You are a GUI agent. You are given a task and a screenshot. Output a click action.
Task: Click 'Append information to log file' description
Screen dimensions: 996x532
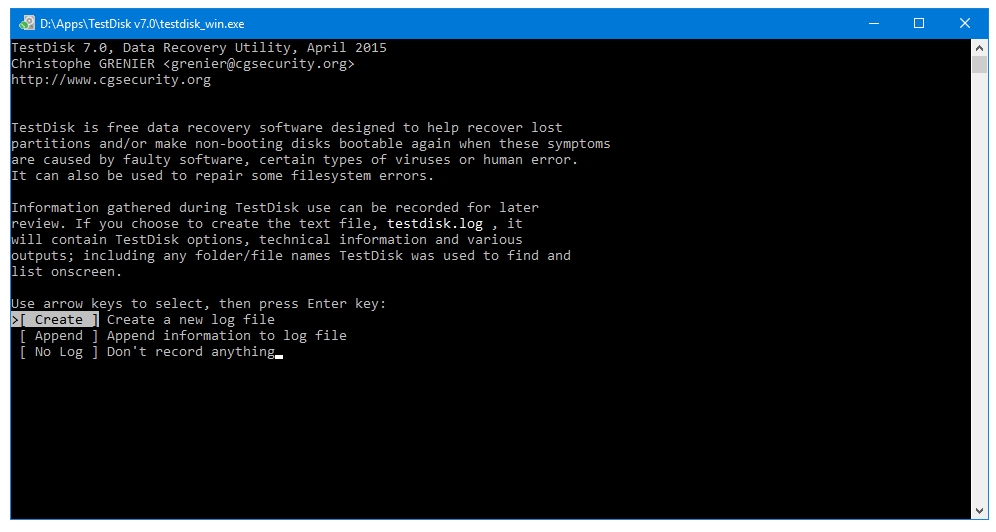227,335
